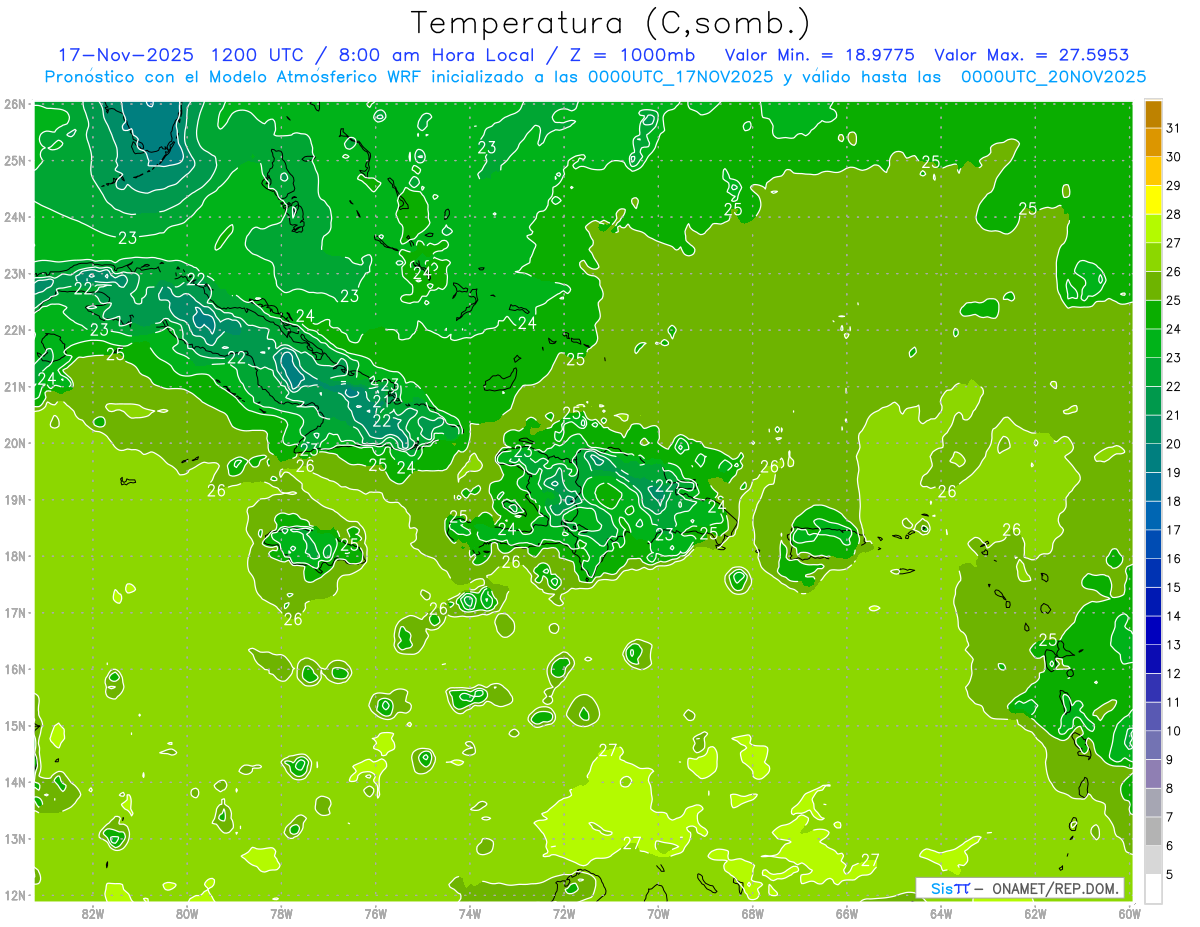Pick the blue legend band between 15 and 16
This screenshot has width=1200, height=927.
pyautogui.click(x=1153, y=573)
